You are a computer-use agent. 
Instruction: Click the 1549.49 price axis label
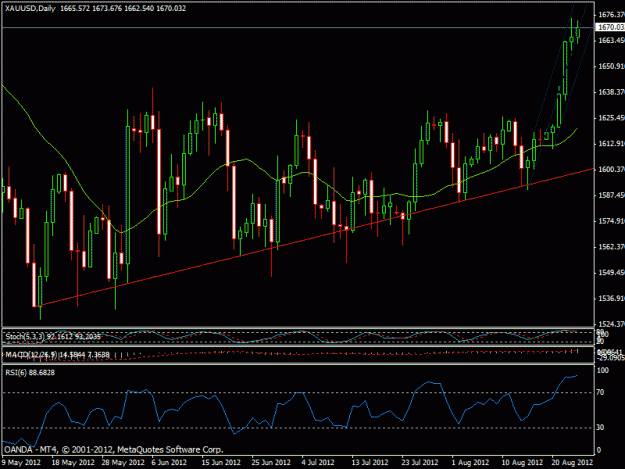tap(611, 273)
